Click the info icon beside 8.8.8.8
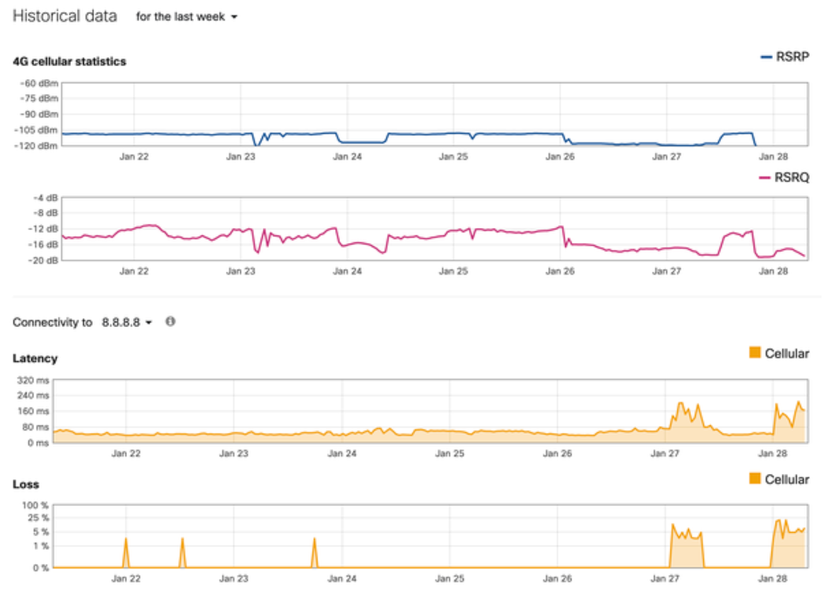The image size is (822, 594). pyautogui.click(x=170, y=322)
